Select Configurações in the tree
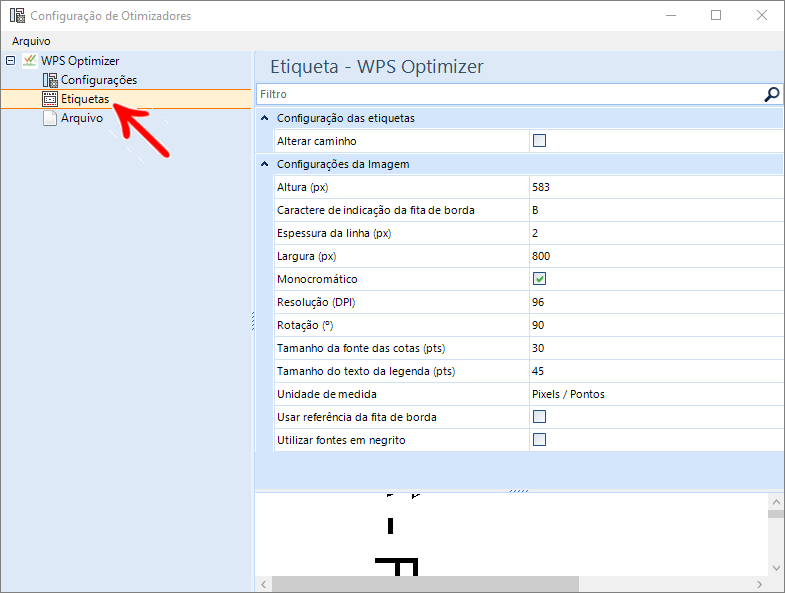Viewport: 785px width, 593px height. click(99, 80)
